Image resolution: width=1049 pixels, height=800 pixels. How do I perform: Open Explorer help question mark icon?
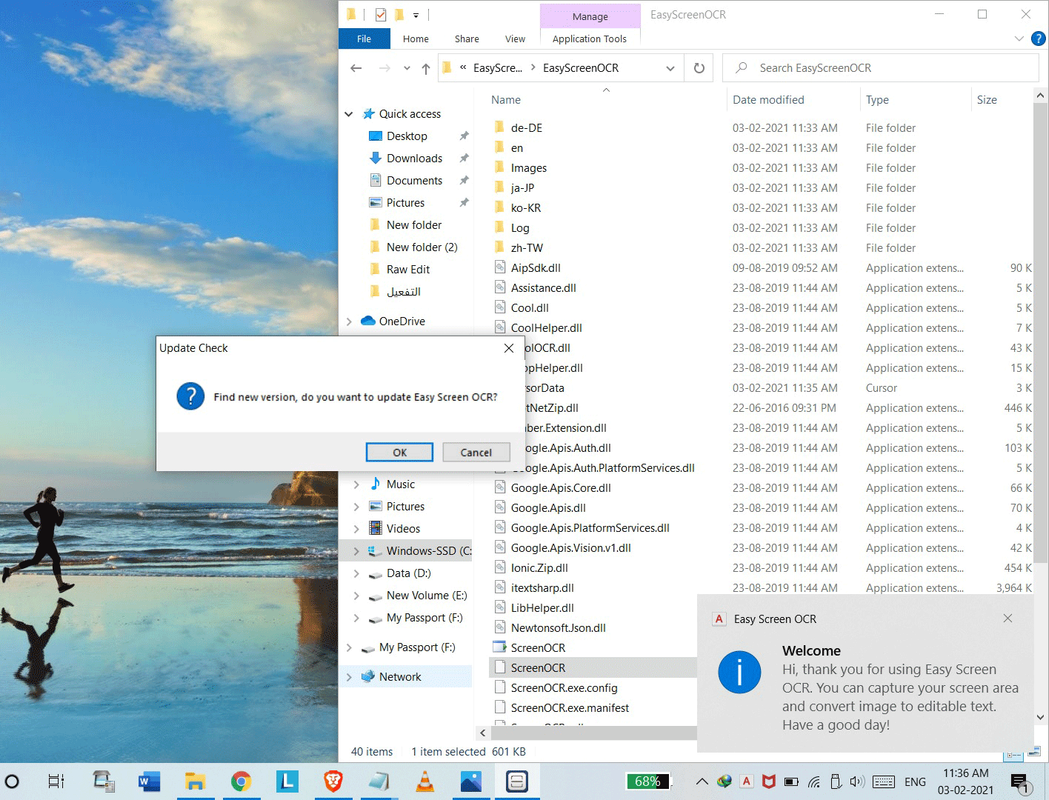(x=1038, y=39)
